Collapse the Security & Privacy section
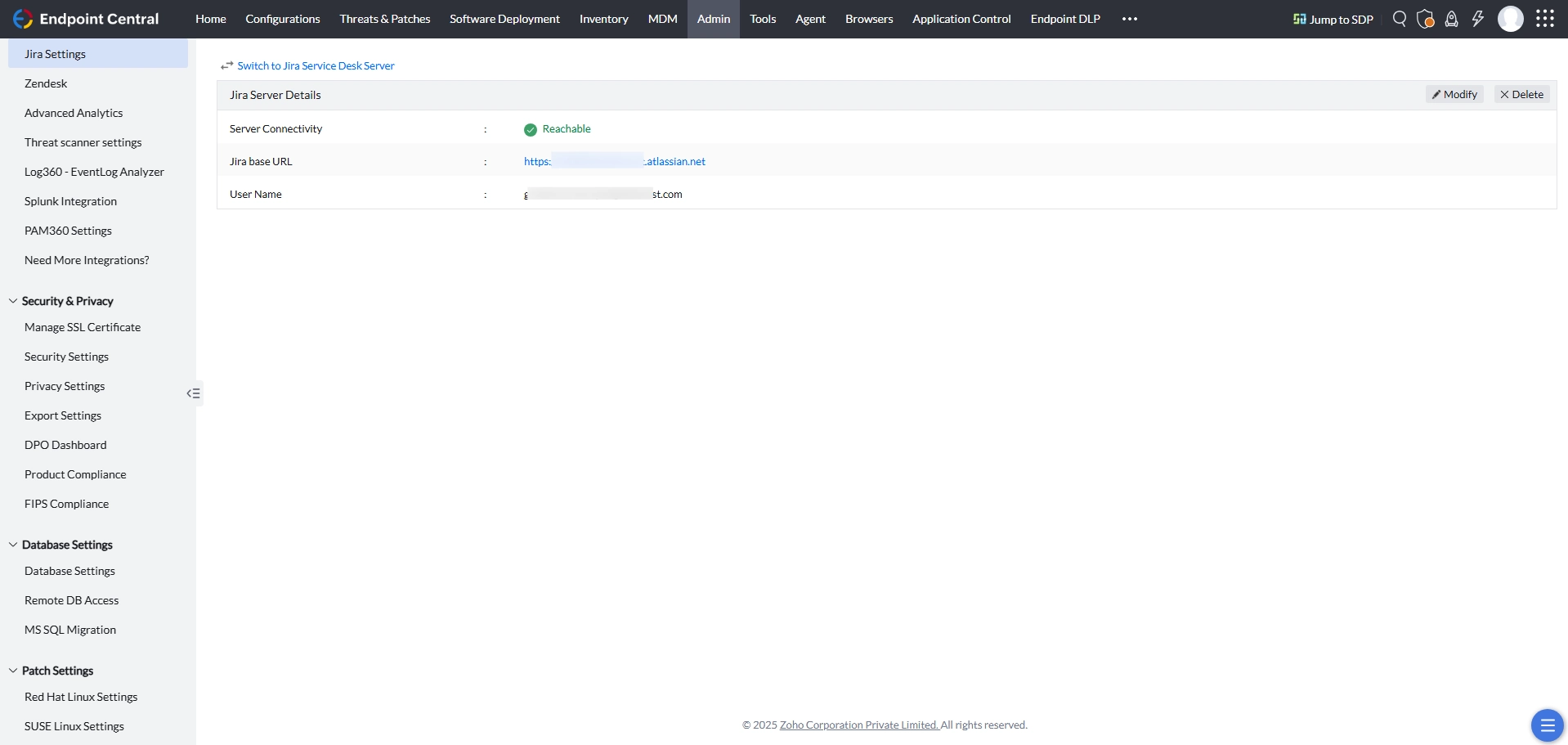The height and width of the screenshot is (745, 1568). pyautogui.click(x=13, y=301)
